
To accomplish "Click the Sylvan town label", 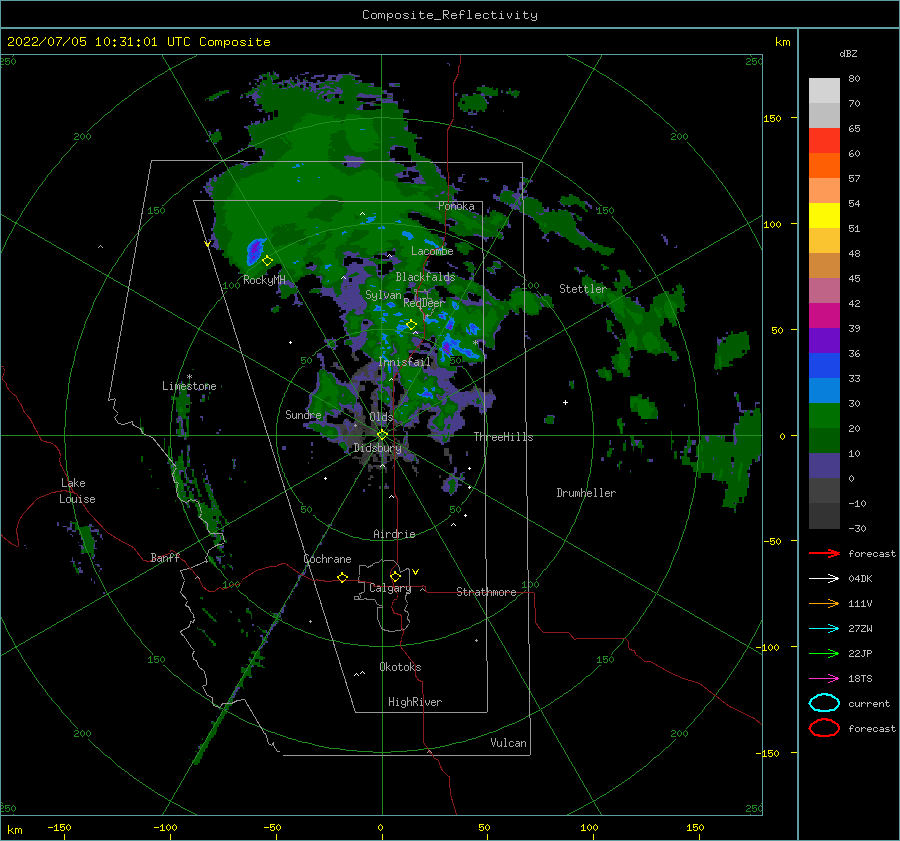I will pos(383,295).
